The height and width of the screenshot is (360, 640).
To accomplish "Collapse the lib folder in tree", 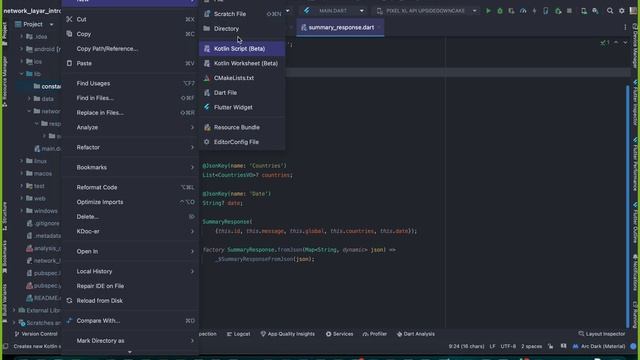I will 22,74.
